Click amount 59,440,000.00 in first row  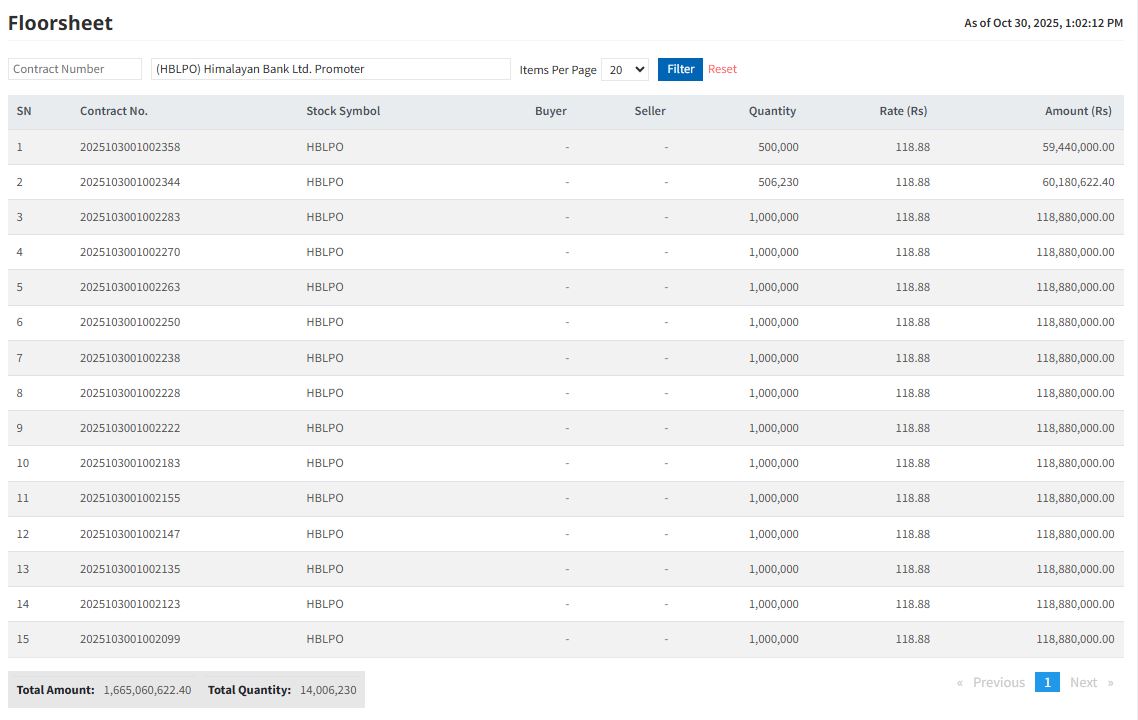tap(1078, 147)
